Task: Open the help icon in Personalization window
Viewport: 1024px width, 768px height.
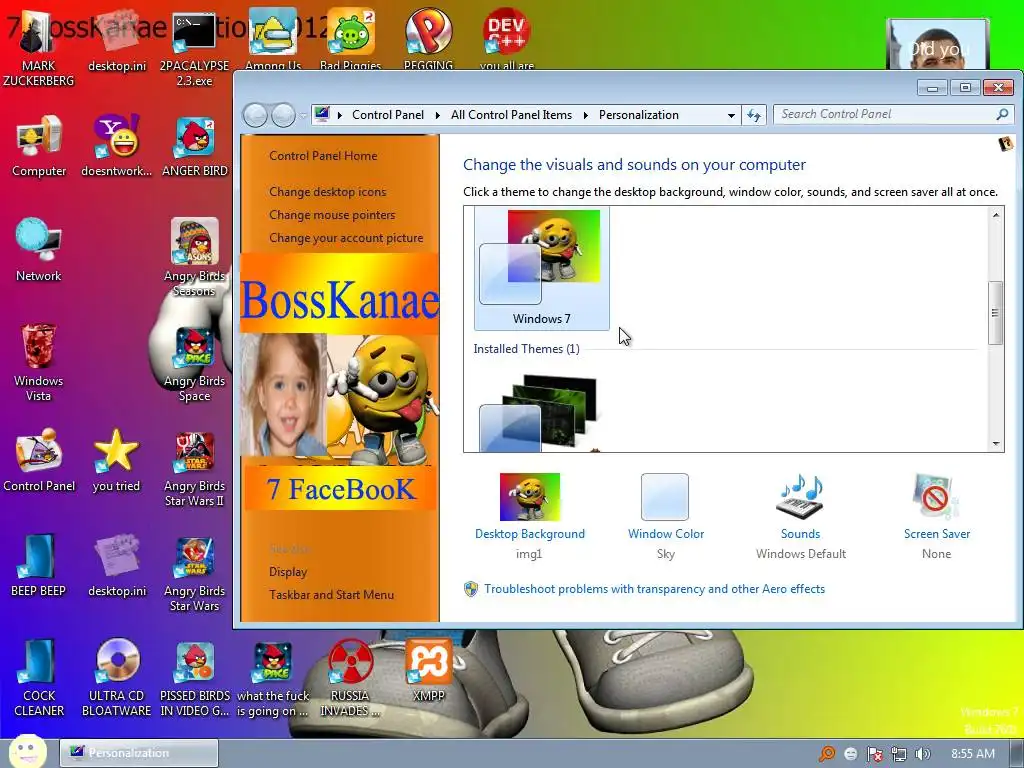Action: click(1006, 144)
